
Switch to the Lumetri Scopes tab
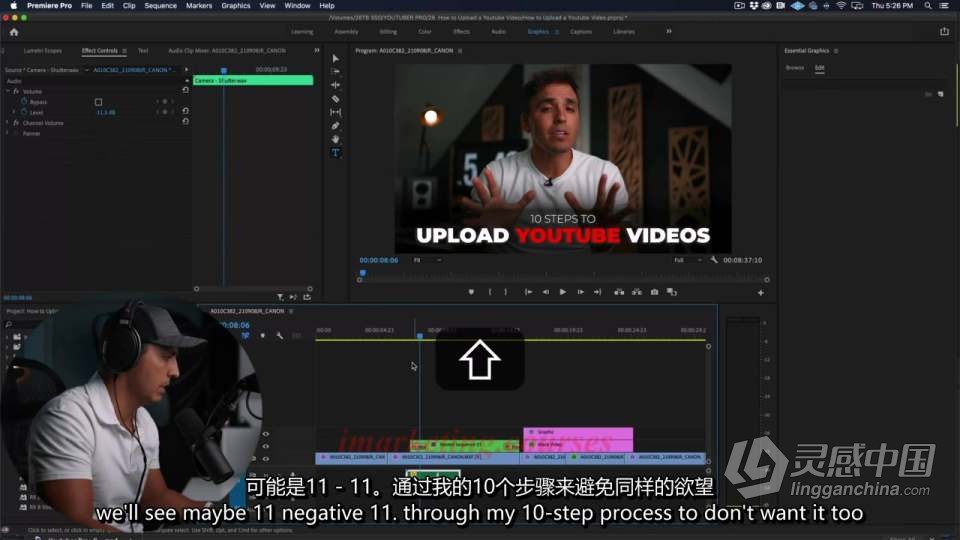coord(42,51)
